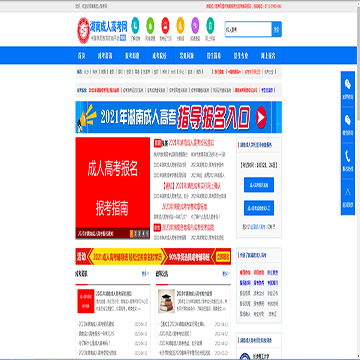Open the red square news thumbnail
The height and width of the screenshot is (360, 360).
point(86,301)
